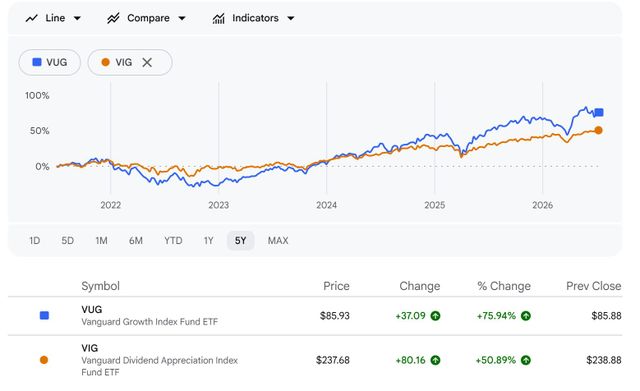Toggle the VUG series chip
Viewport: 640px width, 391px height.
(49, 62)
